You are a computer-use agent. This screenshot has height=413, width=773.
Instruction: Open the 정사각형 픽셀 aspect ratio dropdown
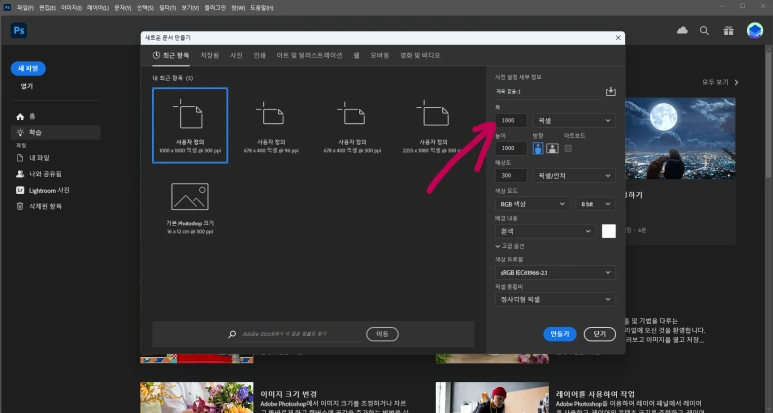tap(555, 300)
